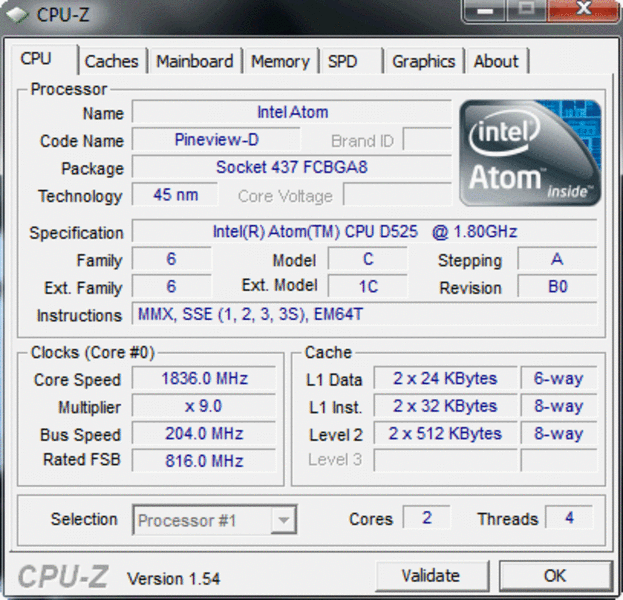Viewport: 623px width, 600px height.
Task: Click the empty Core Voltage field
Action: [x=398, y=195]
